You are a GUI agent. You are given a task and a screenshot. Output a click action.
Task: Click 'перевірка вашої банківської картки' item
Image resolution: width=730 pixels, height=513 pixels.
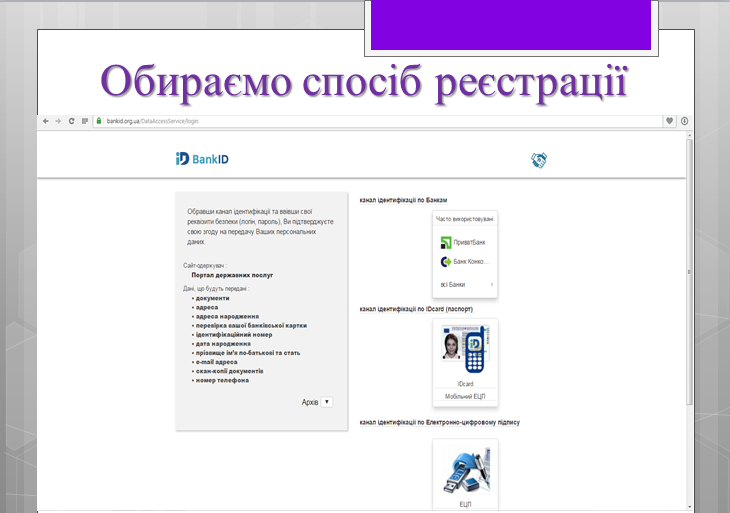click(251, 325)
